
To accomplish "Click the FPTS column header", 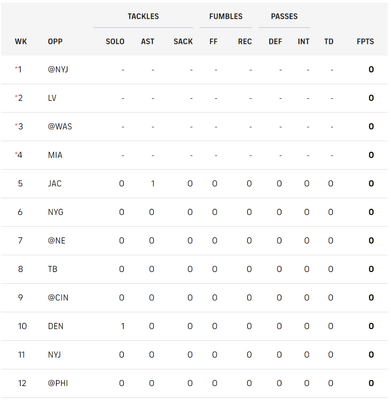I will click(365, 42).
